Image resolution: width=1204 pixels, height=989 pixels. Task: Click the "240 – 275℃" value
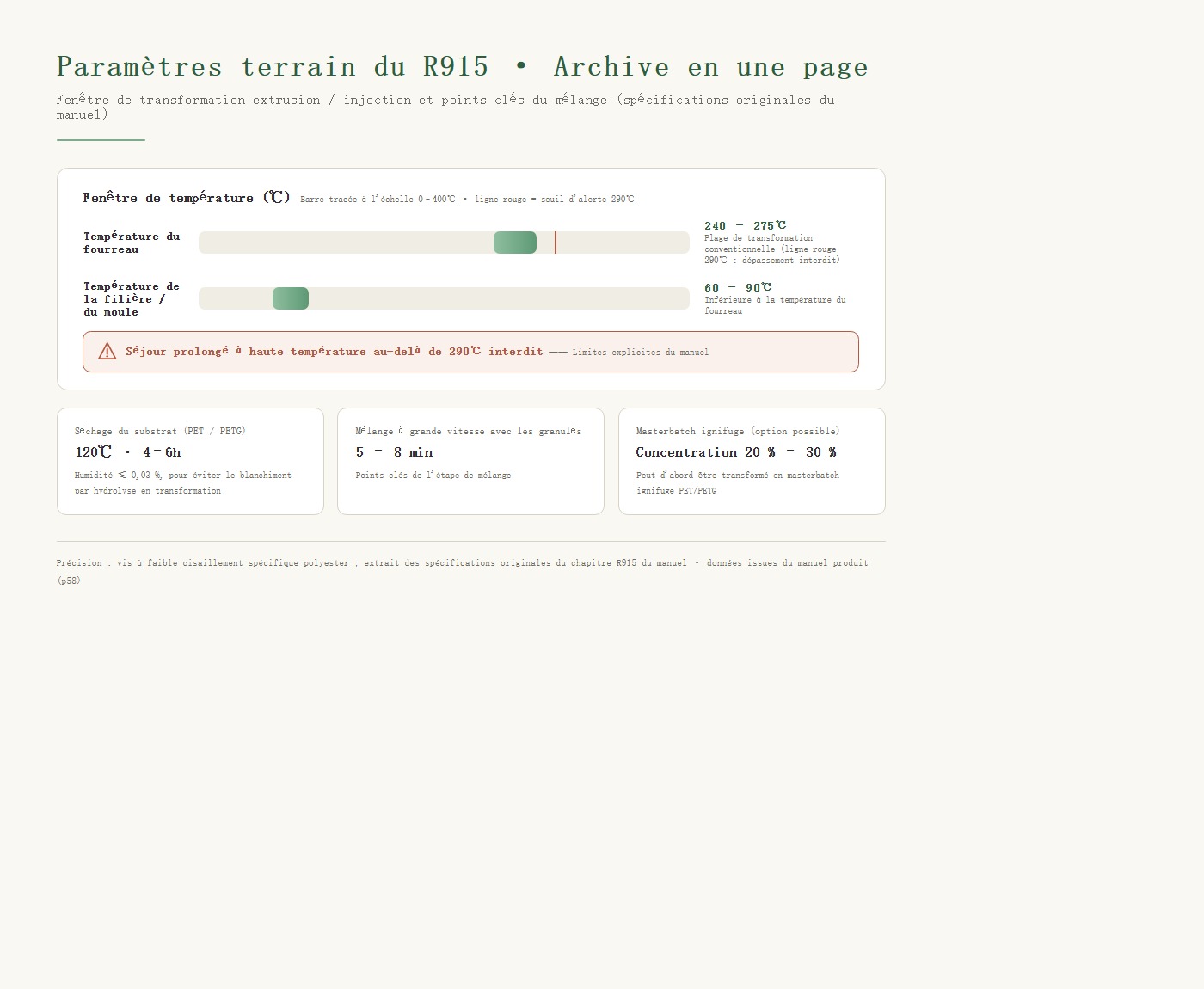(745, 225)
